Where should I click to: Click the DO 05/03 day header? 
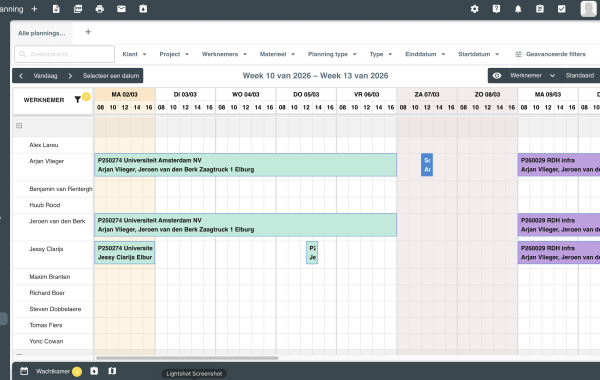(x=306, y=95)
